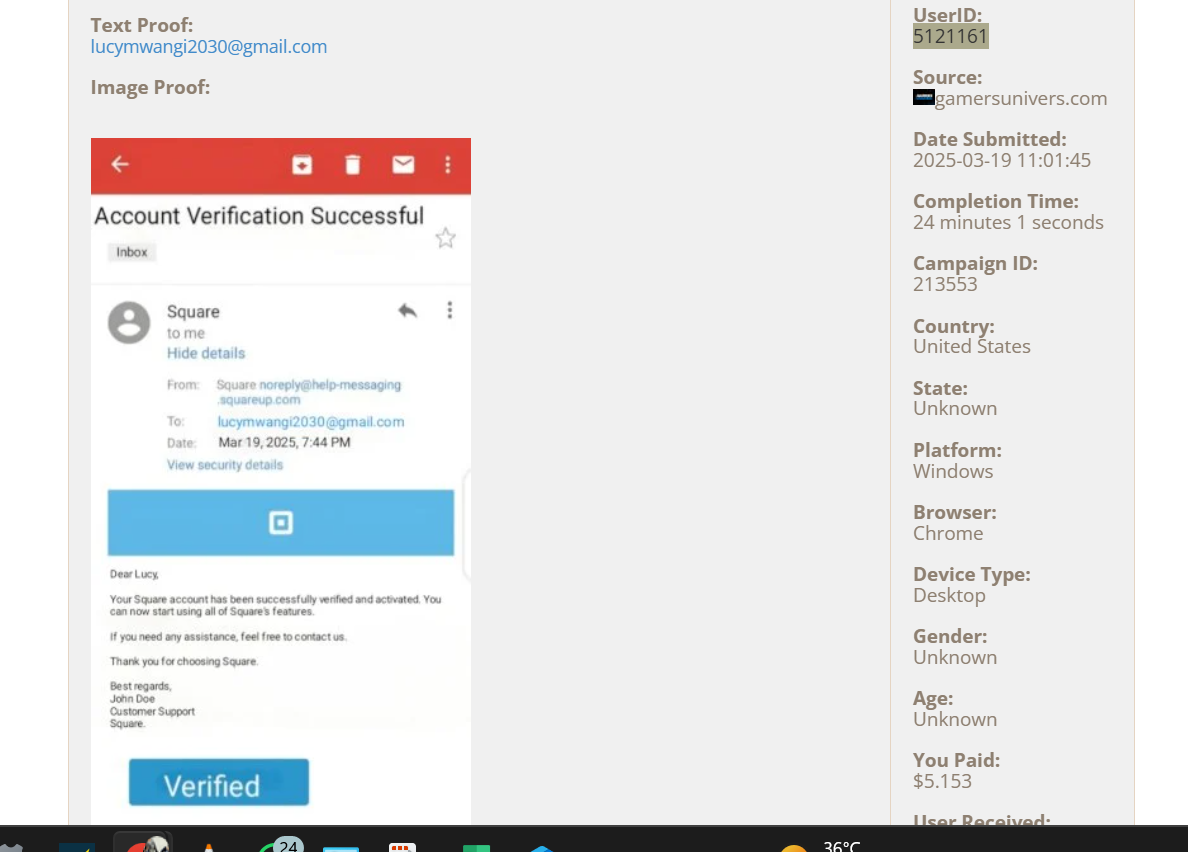Click the back arrow in email screenshot
This screenshot has width=1188, height=852.
coord(120,164)
